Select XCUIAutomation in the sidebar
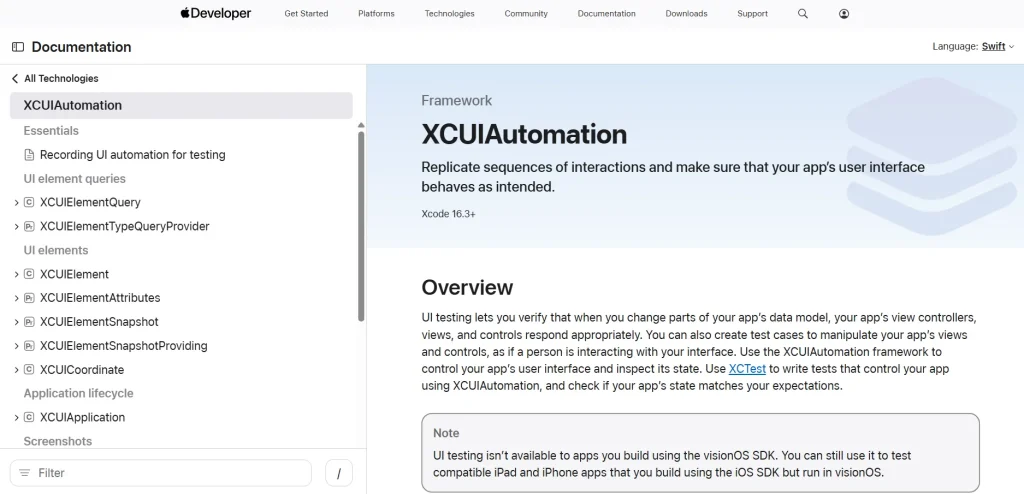 click(x=181, y=105)
